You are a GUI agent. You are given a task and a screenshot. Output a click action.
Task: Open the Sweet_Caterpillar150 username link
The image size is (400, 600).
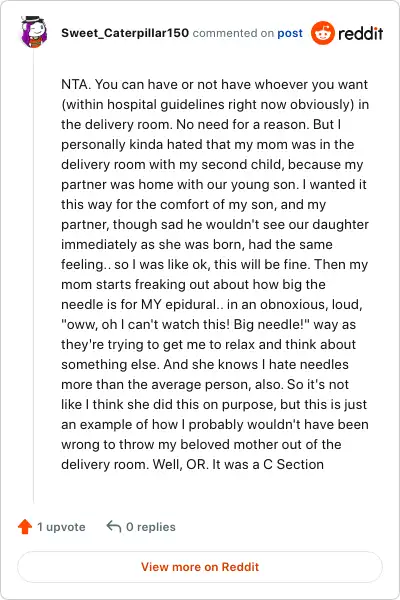pyautogui.click(x=125, y=33)
